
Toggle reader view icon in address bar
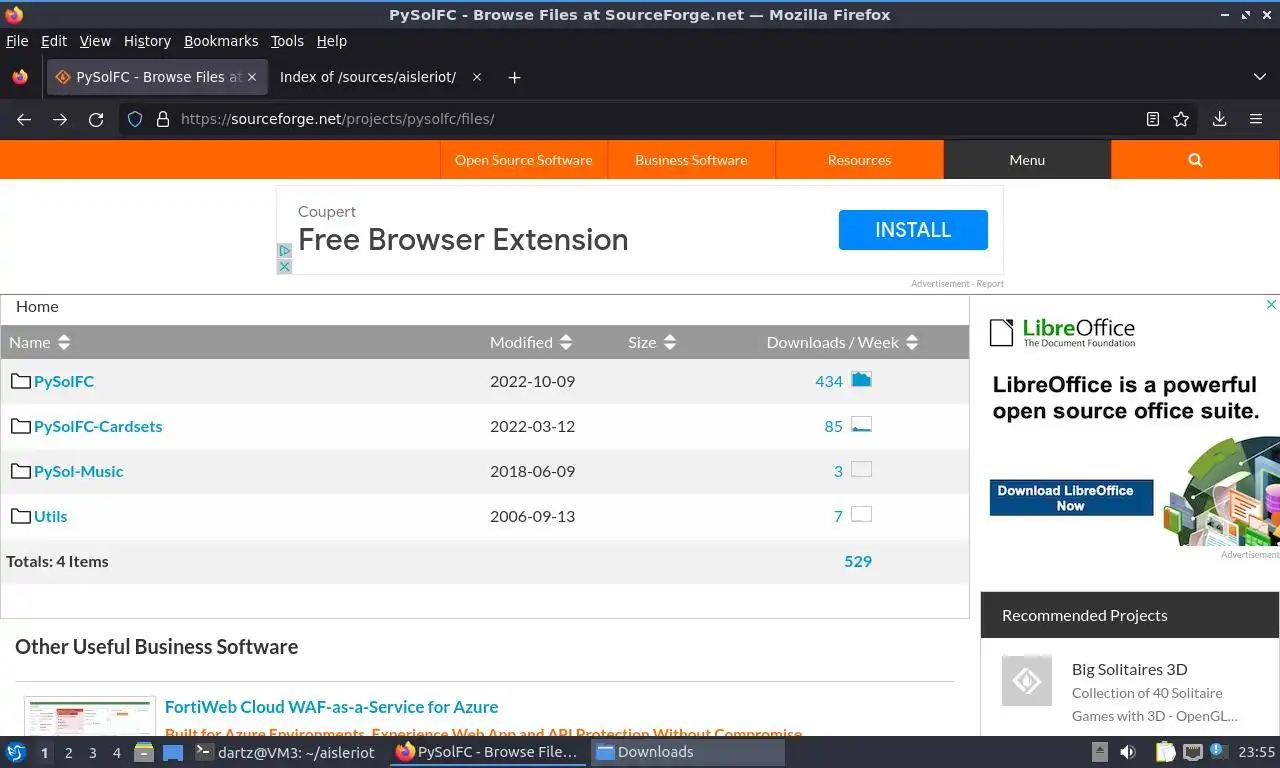1153,119
